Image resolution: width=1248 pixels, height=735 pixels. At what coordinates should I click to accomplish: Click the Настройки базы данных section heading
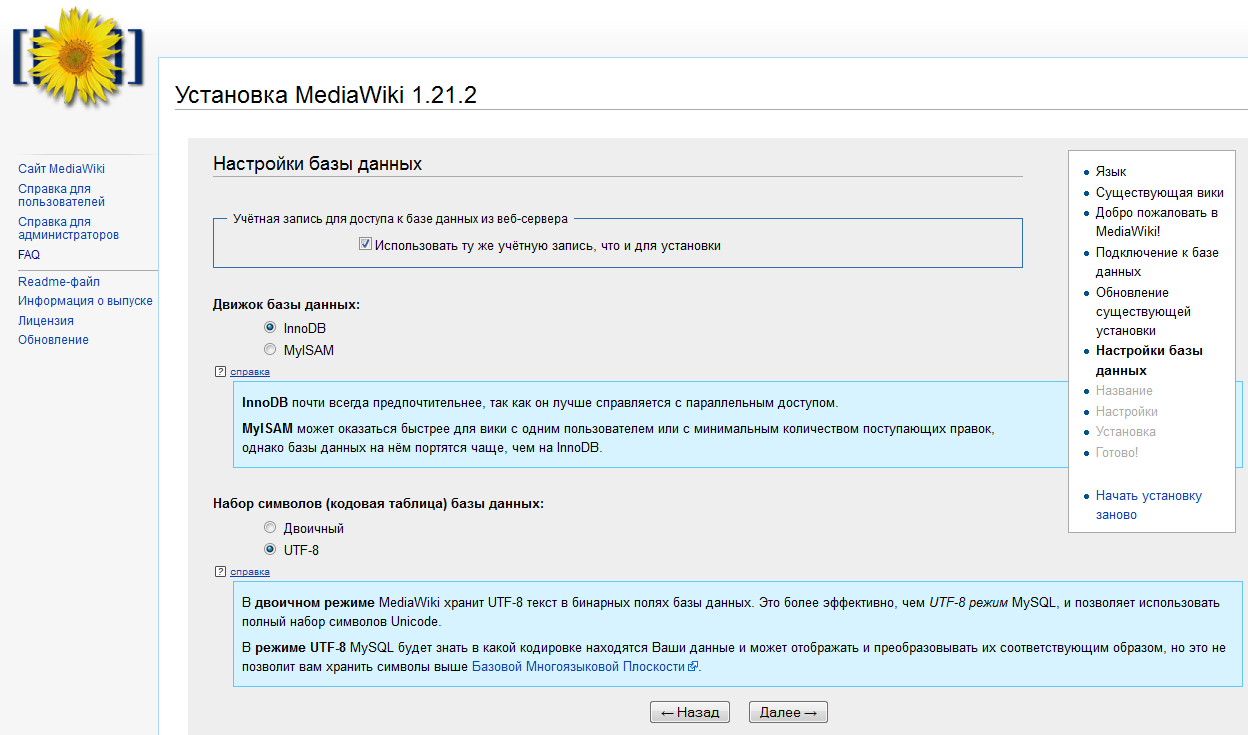(317, 164)
